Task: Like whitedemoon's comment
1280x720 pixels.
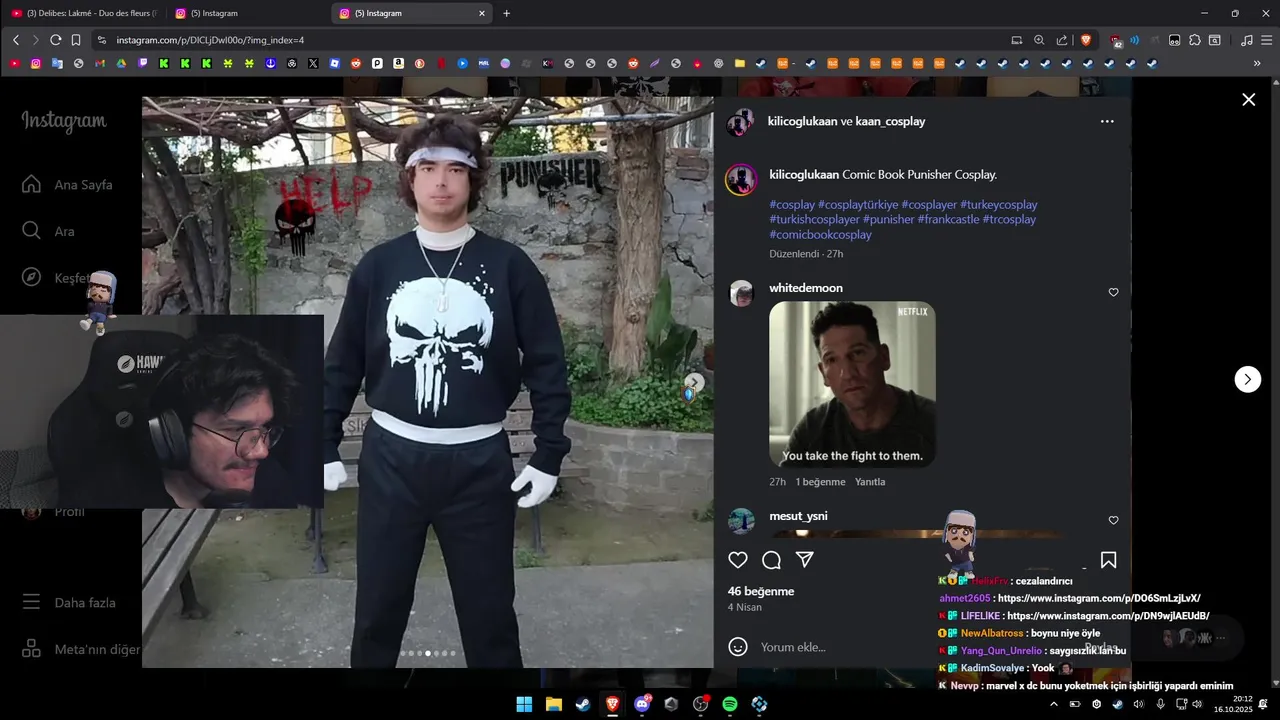Action: click(x=1113, y=292)
